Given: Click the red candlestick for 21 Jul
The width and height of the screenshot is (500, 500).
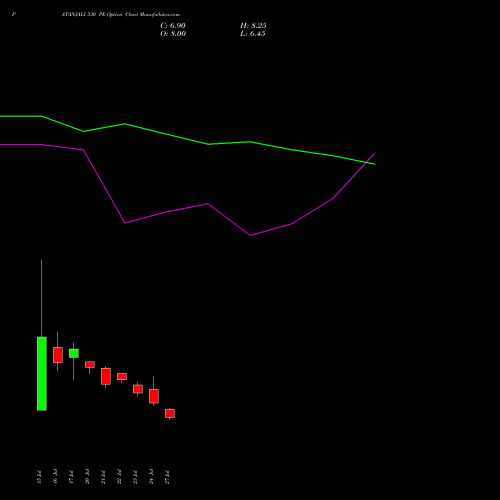Looking at the screenshot, I should tap(106, 376).
